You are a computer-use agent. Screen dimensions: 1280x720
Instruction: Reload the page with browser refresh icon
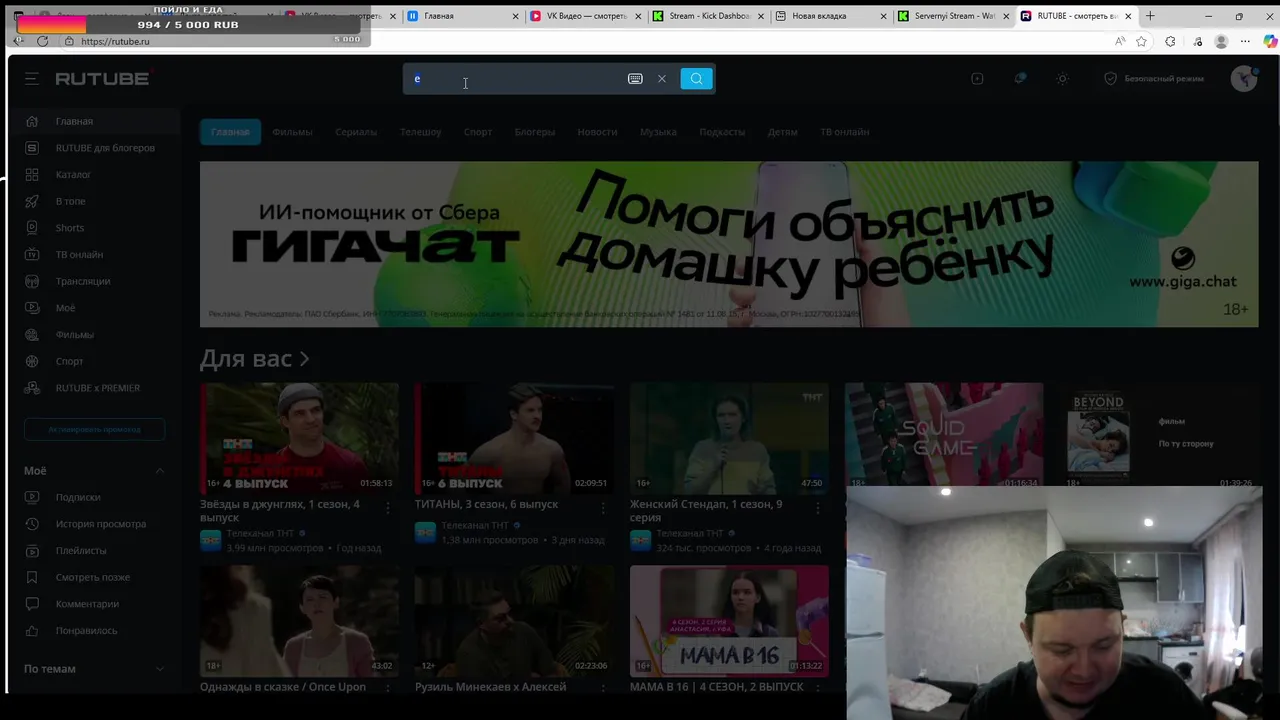(x=42, y=41)
